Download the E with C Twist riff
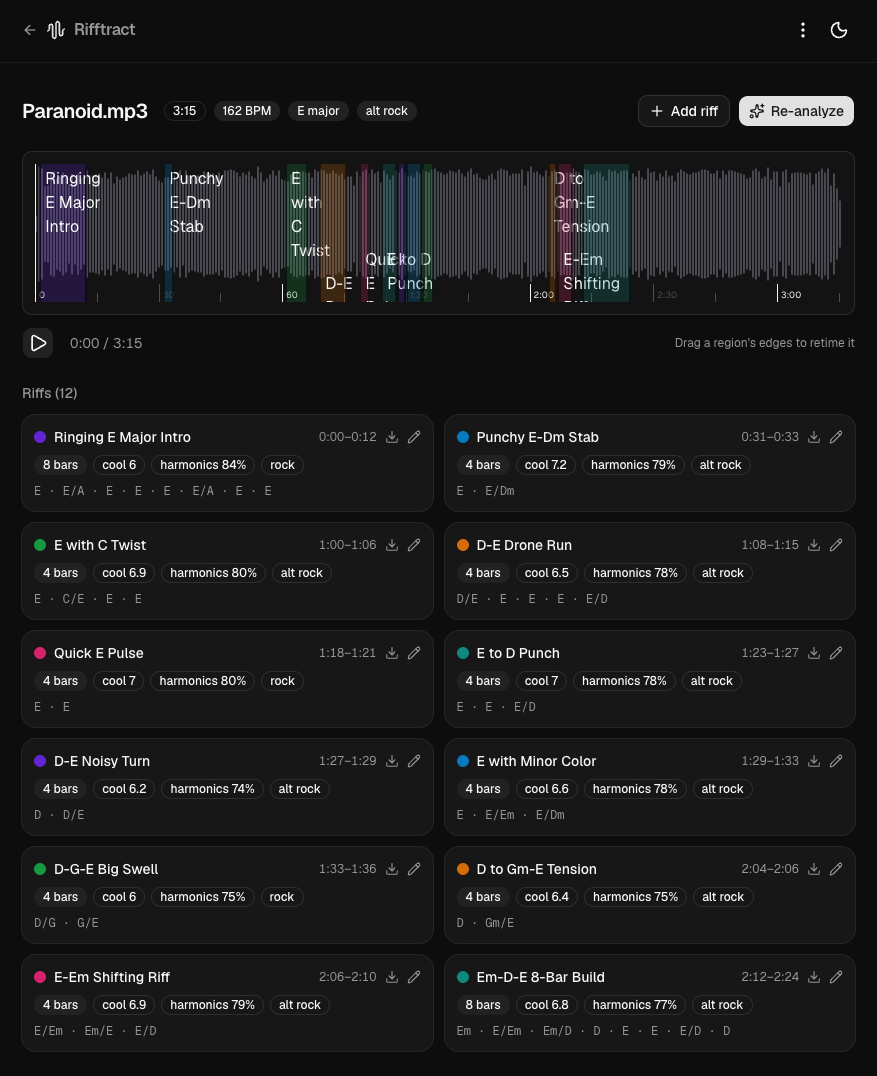 click(x=392, y=545)
